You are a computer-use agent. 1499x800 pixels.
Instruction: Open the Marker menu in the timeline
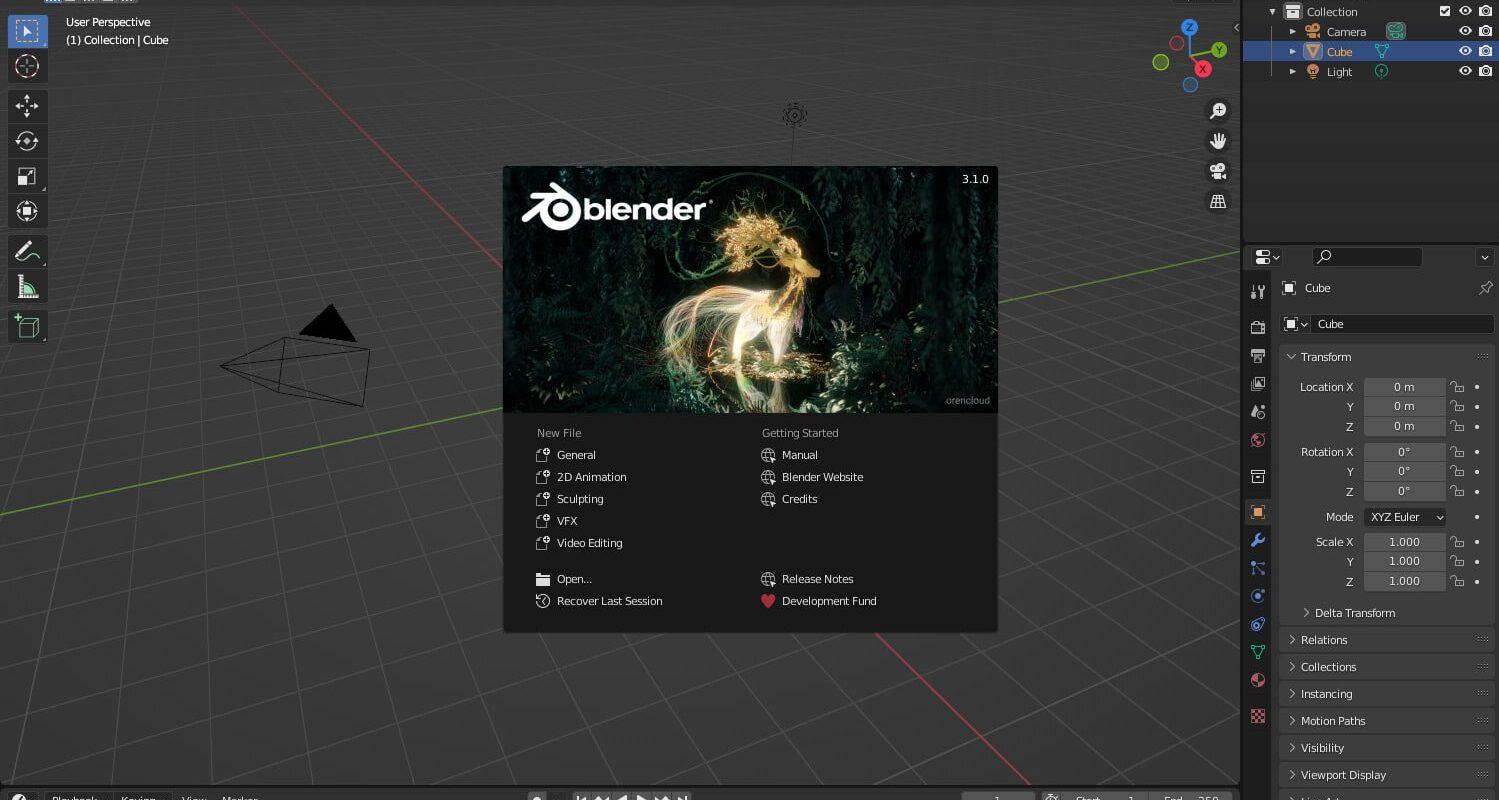239,797
